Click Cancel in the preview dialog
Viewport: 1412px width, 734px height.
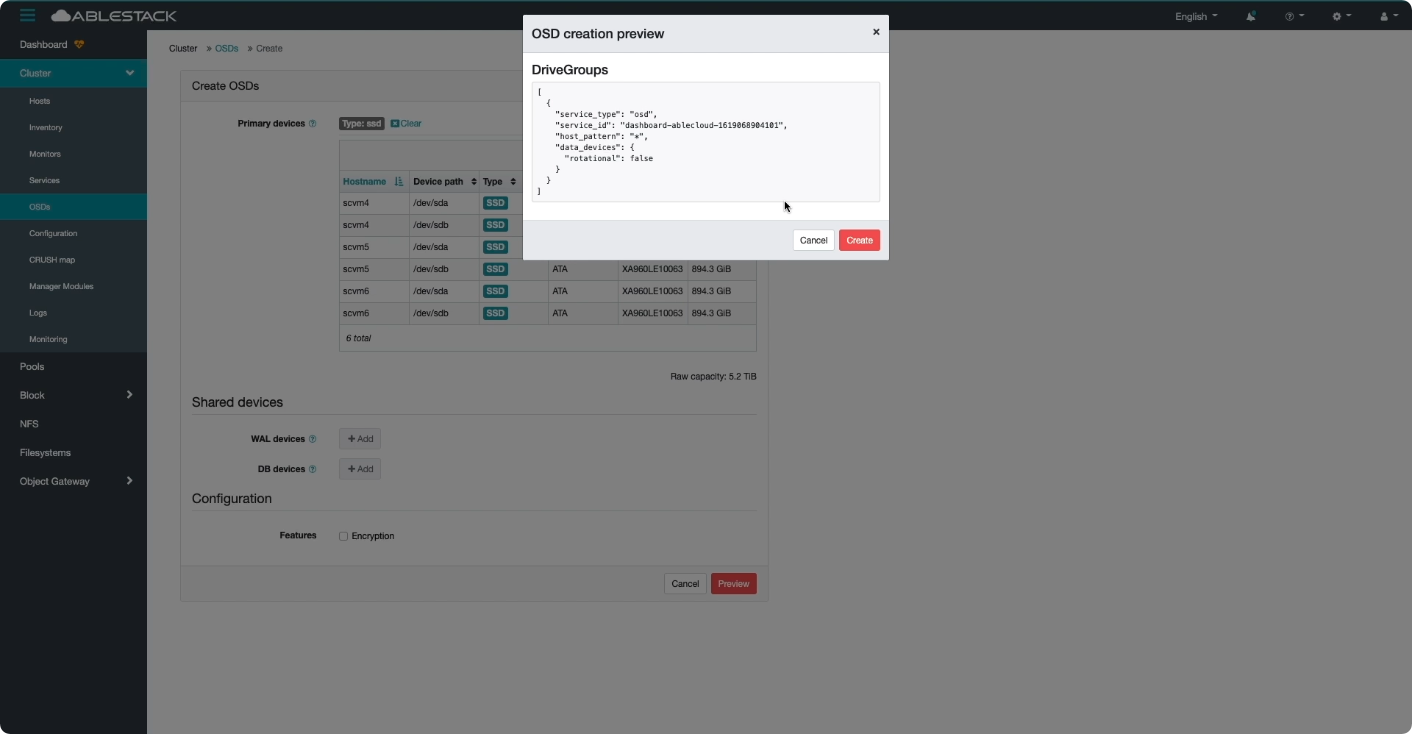814,240
